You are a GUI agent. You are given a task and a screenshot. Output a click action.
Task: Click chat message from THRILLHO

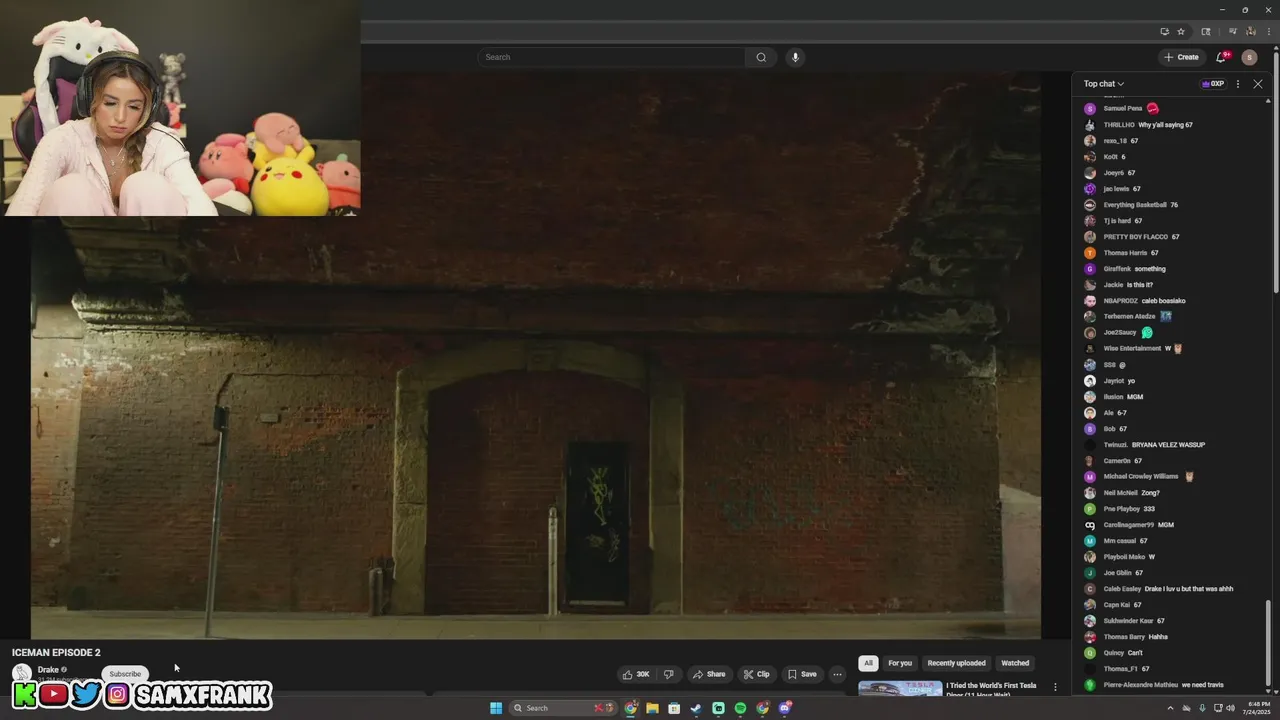[x=1148, y=125]
